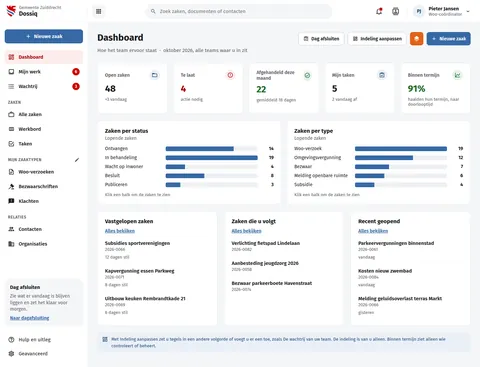This screenshot has height=367, width=480.
Task: Click the Wachtrij list icon
Action: pyautogui.click(x=11, y=86)
